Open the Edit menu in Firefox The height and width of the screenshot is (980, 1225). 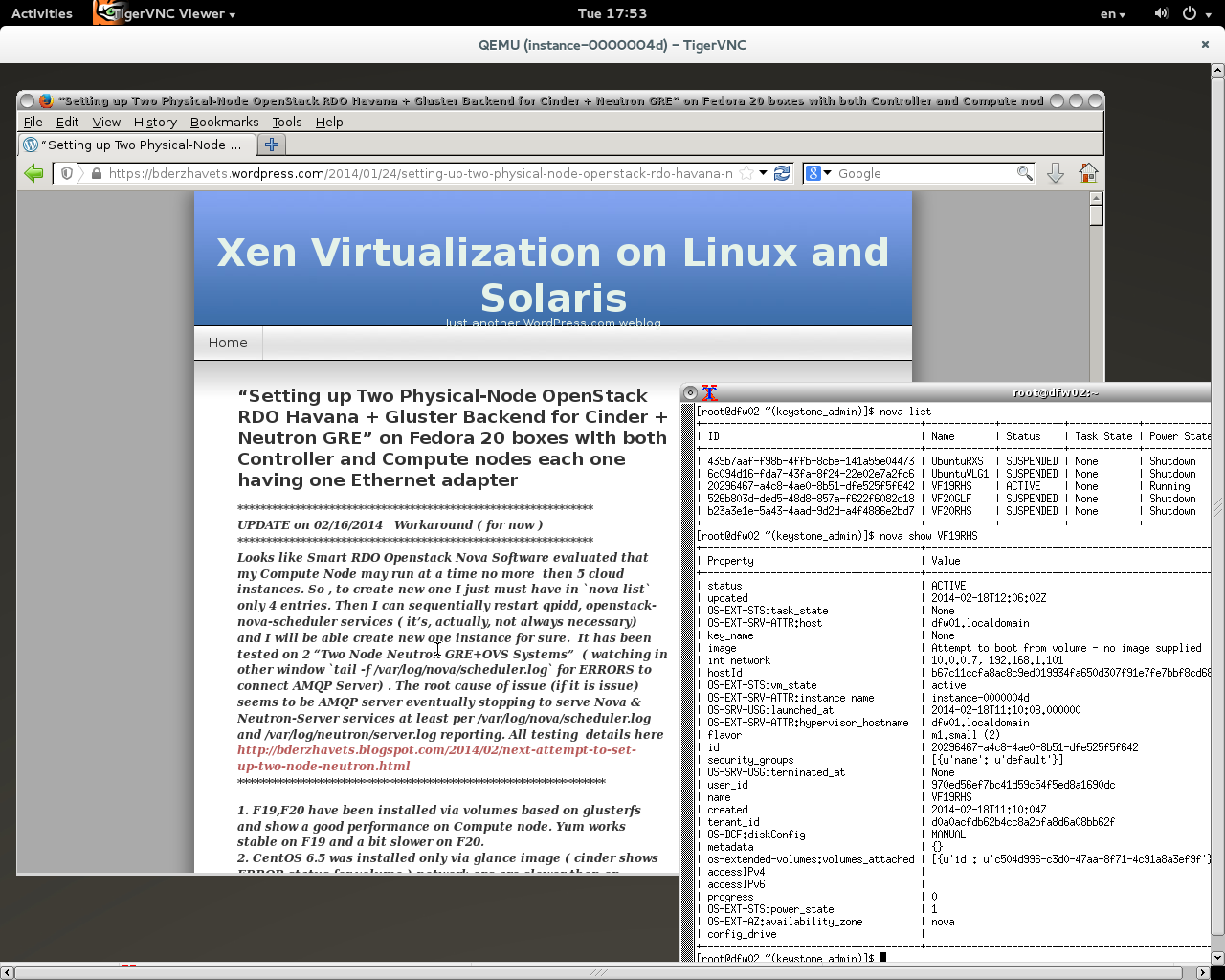tap(67, 122)
